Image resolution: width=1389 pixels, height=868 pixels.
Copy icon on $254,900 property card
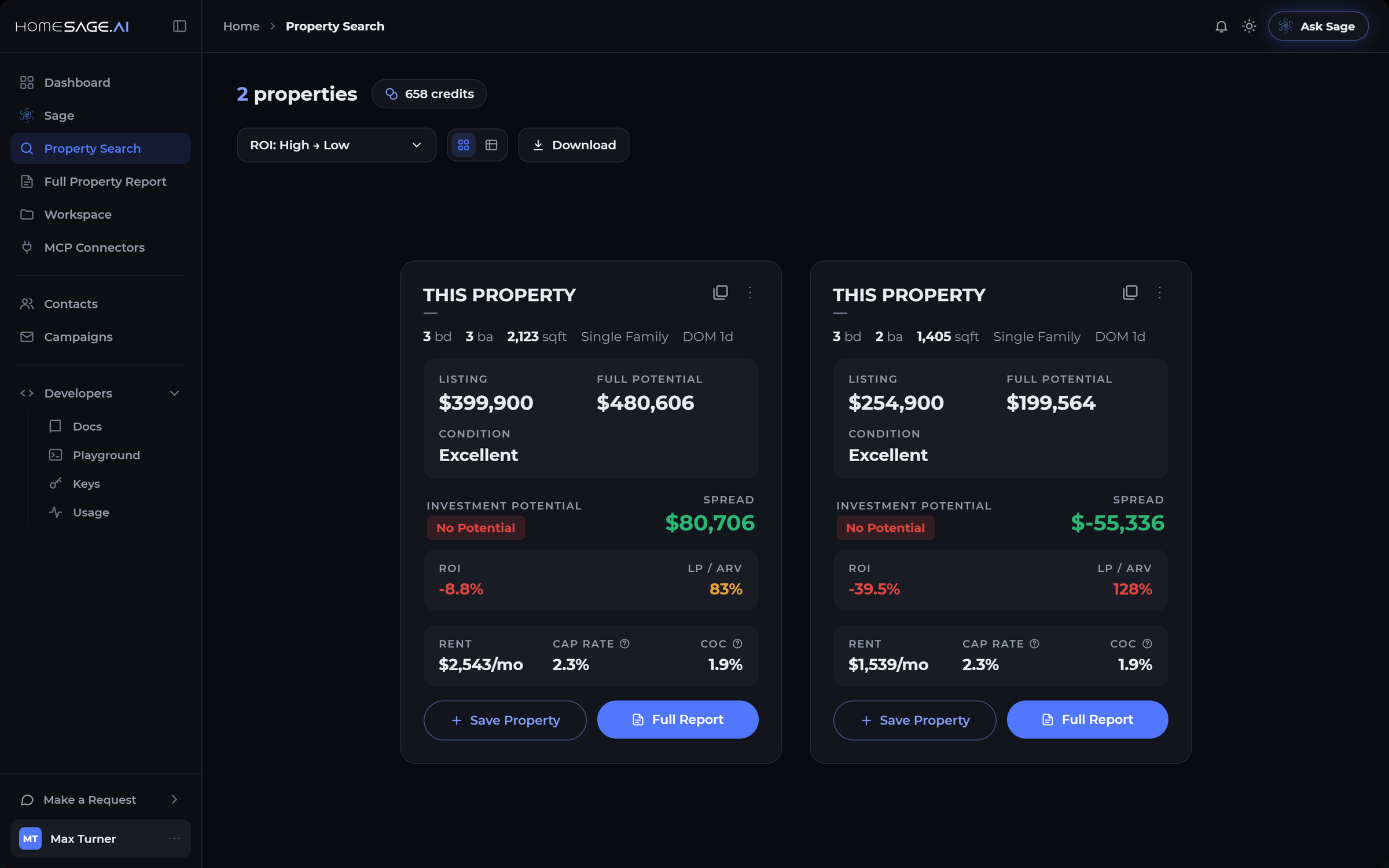point(1130,292)
